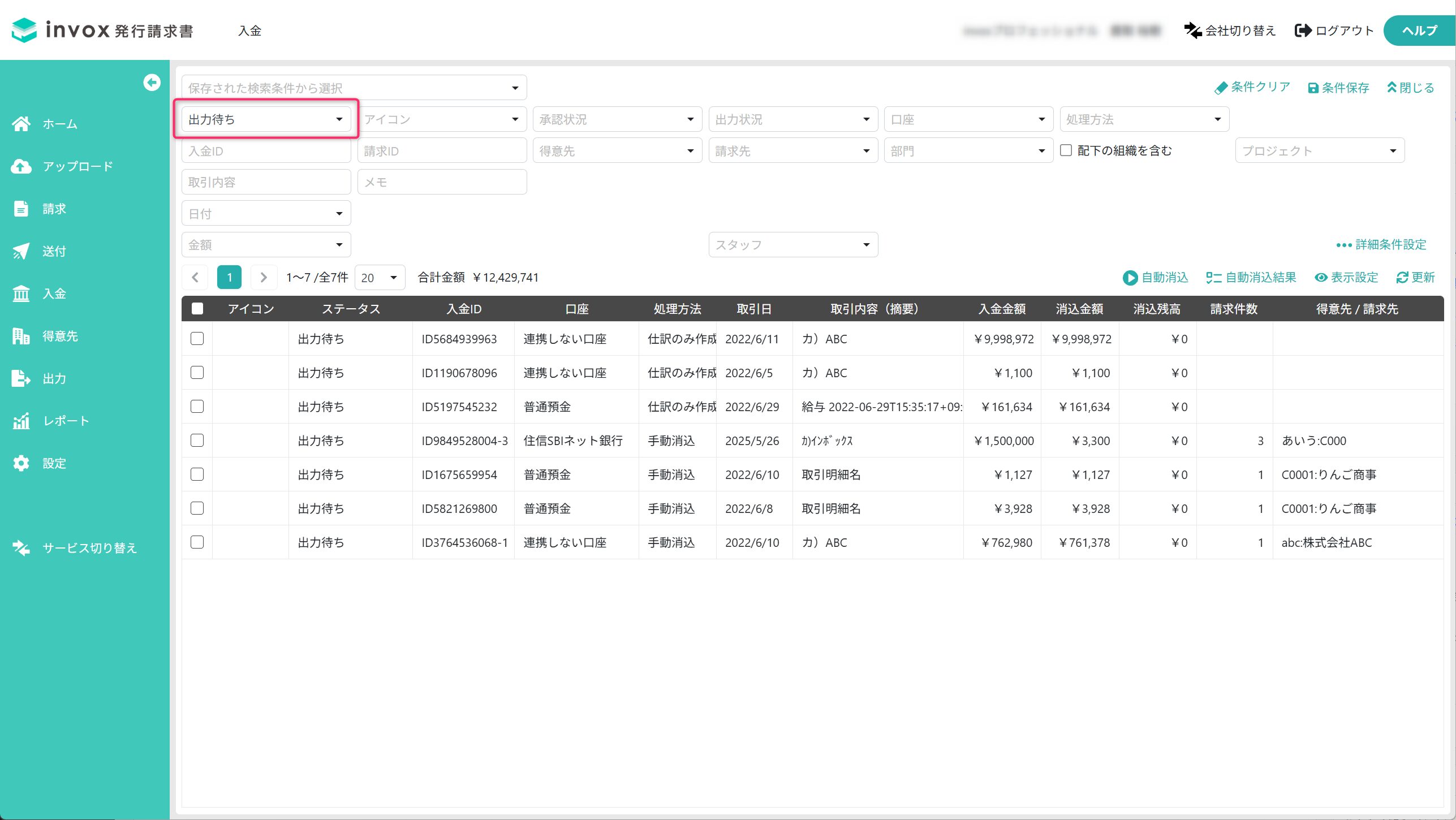Expand the アイコン filter dropdown
The height and width of the screenshot is (820, 1456).
442,119
